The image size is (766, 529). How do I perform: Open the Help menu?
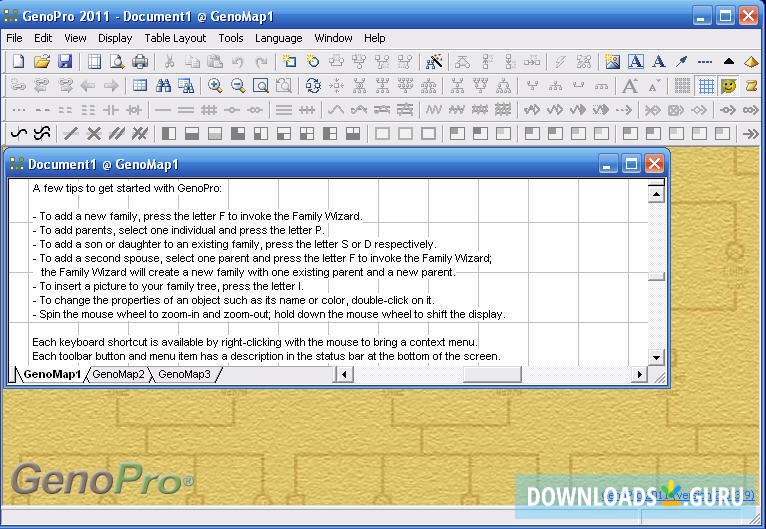click(375, 38)
